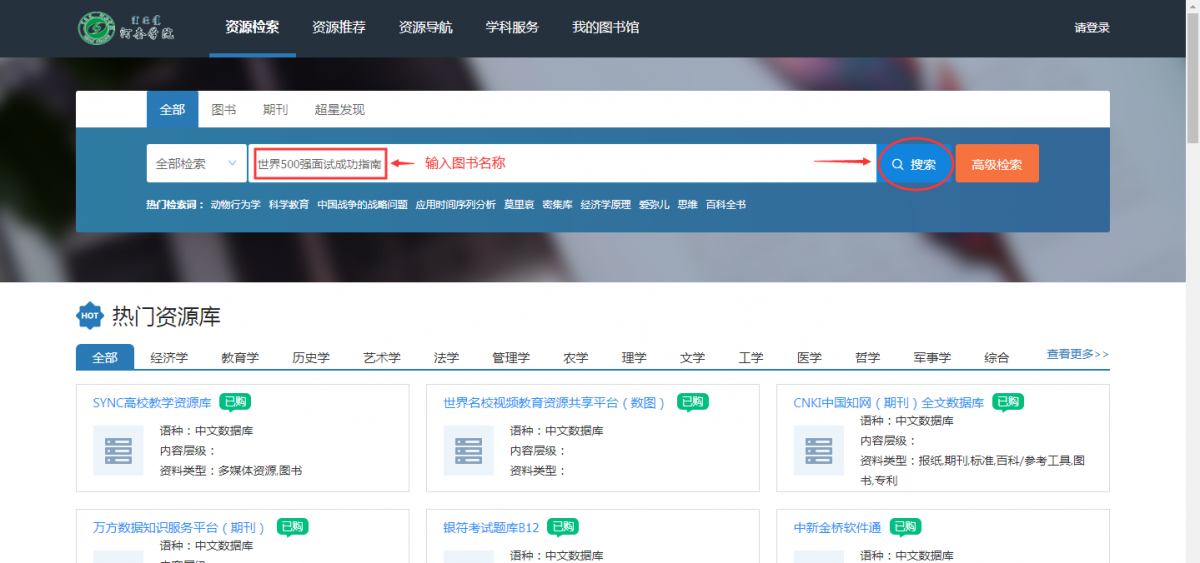Image resolution: width=1200 pixels, height=563 pixels.
Task: Select the 超星发现 search tab
Action: [339, 110]
